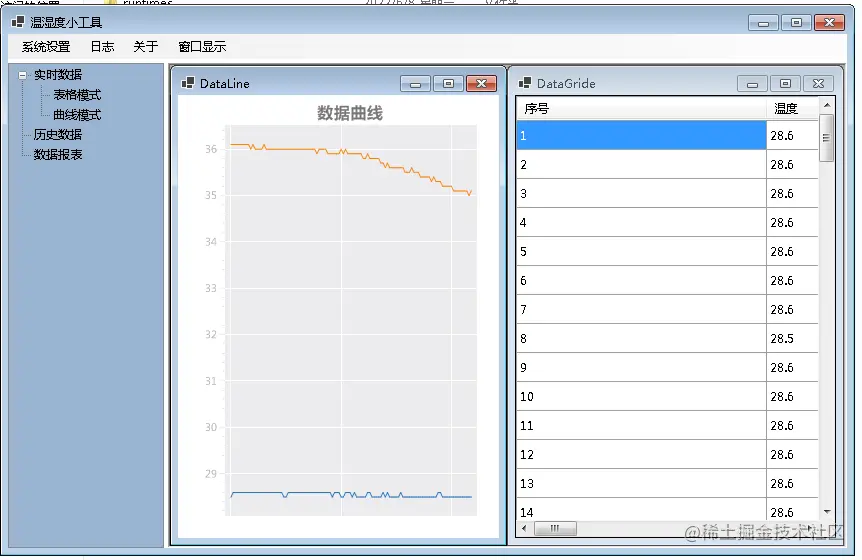Screen dimensions: 862x560
Task: Select row 7 in DataGride
Action: (667, 309)
